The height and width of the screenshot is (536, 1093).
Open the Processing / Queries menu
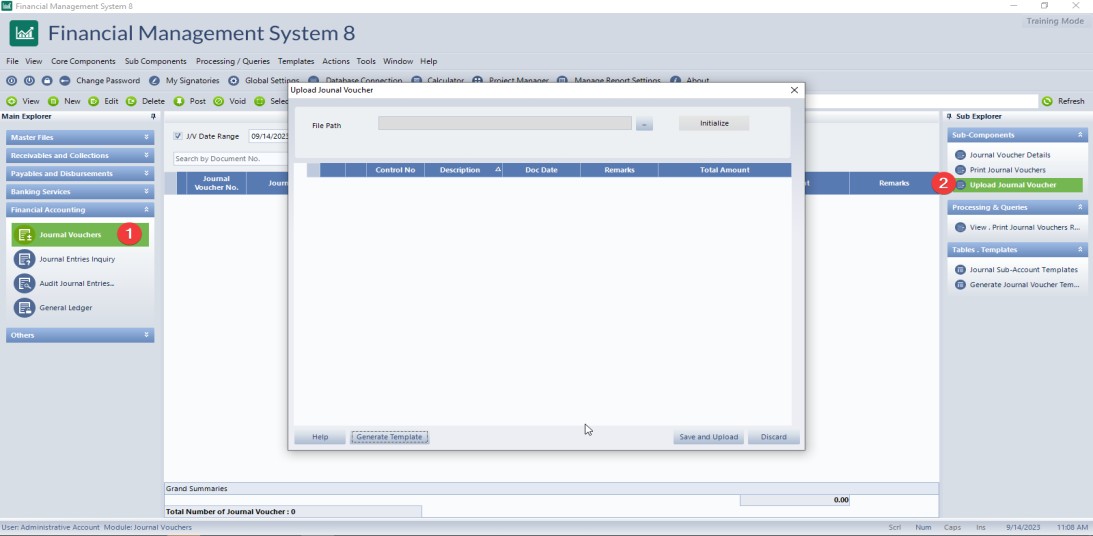232,62
